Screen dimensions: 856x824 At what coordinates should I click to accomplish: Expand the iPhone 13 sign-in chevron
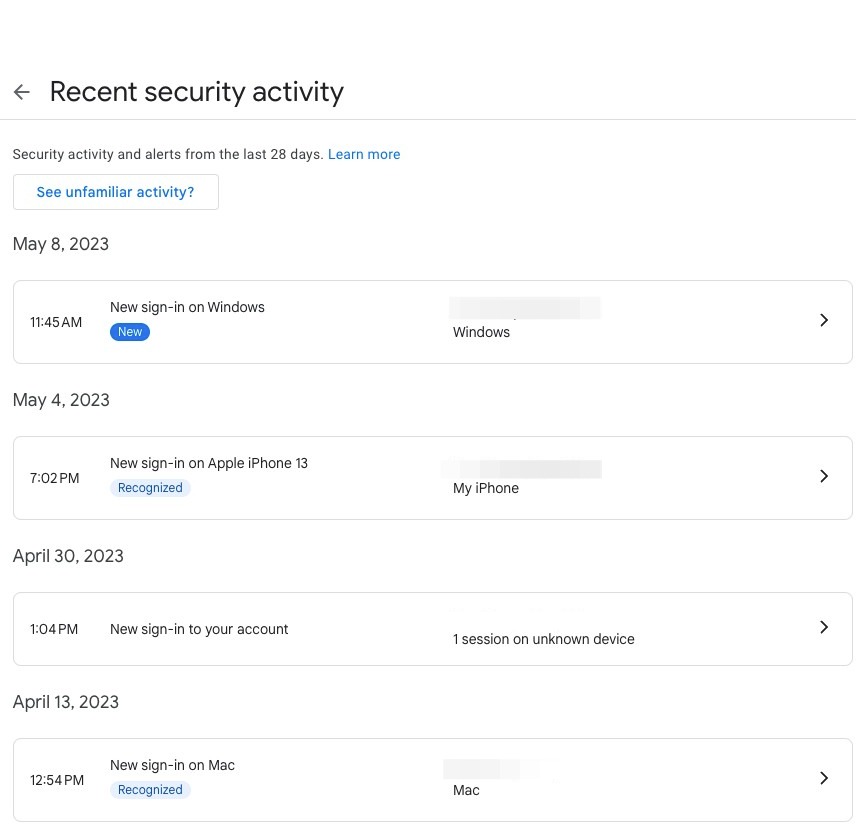click(x=824, y=476)
